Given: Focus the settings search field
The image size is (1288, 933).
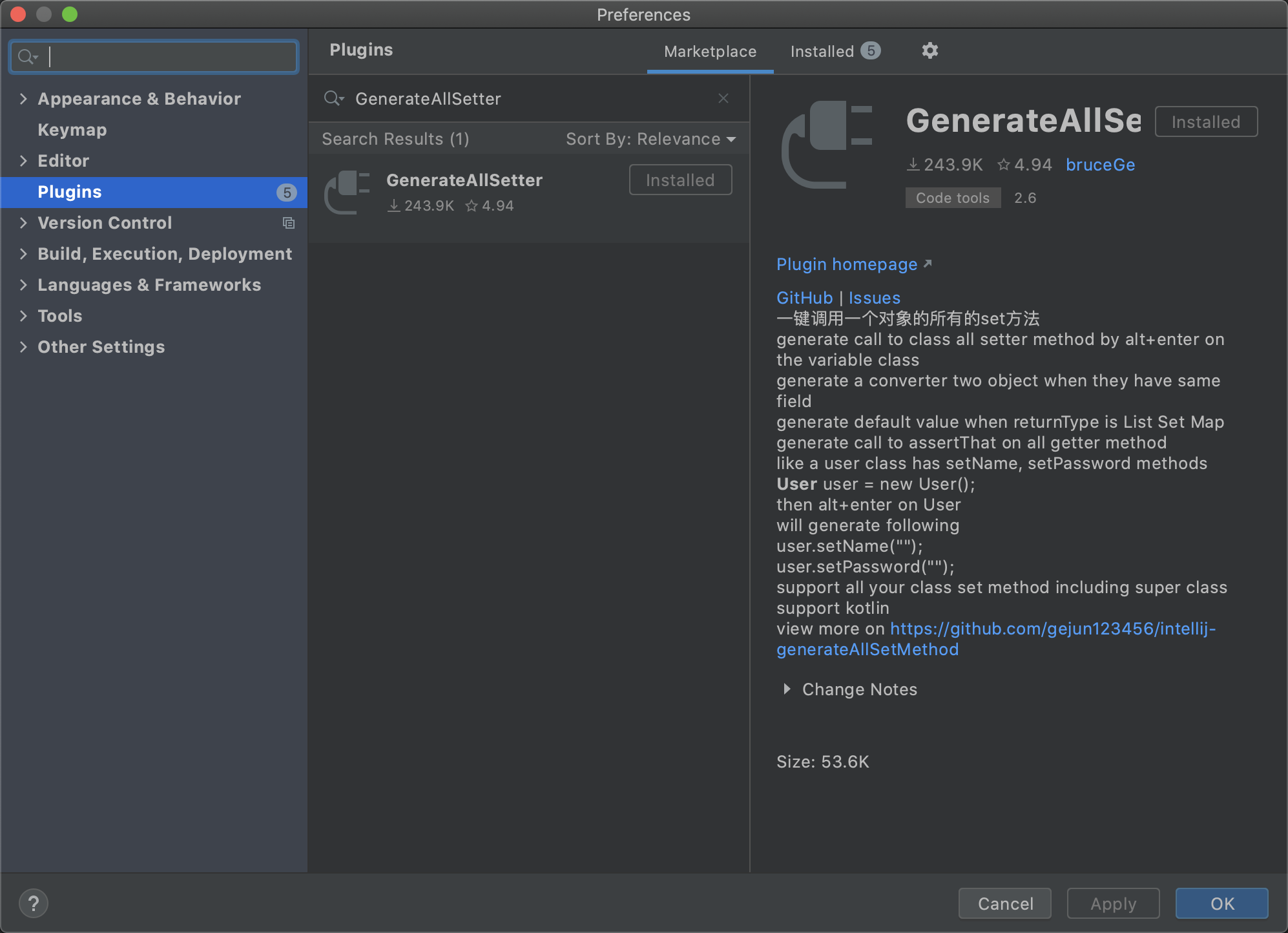Looking at the screenshot, I should point(154,57).
